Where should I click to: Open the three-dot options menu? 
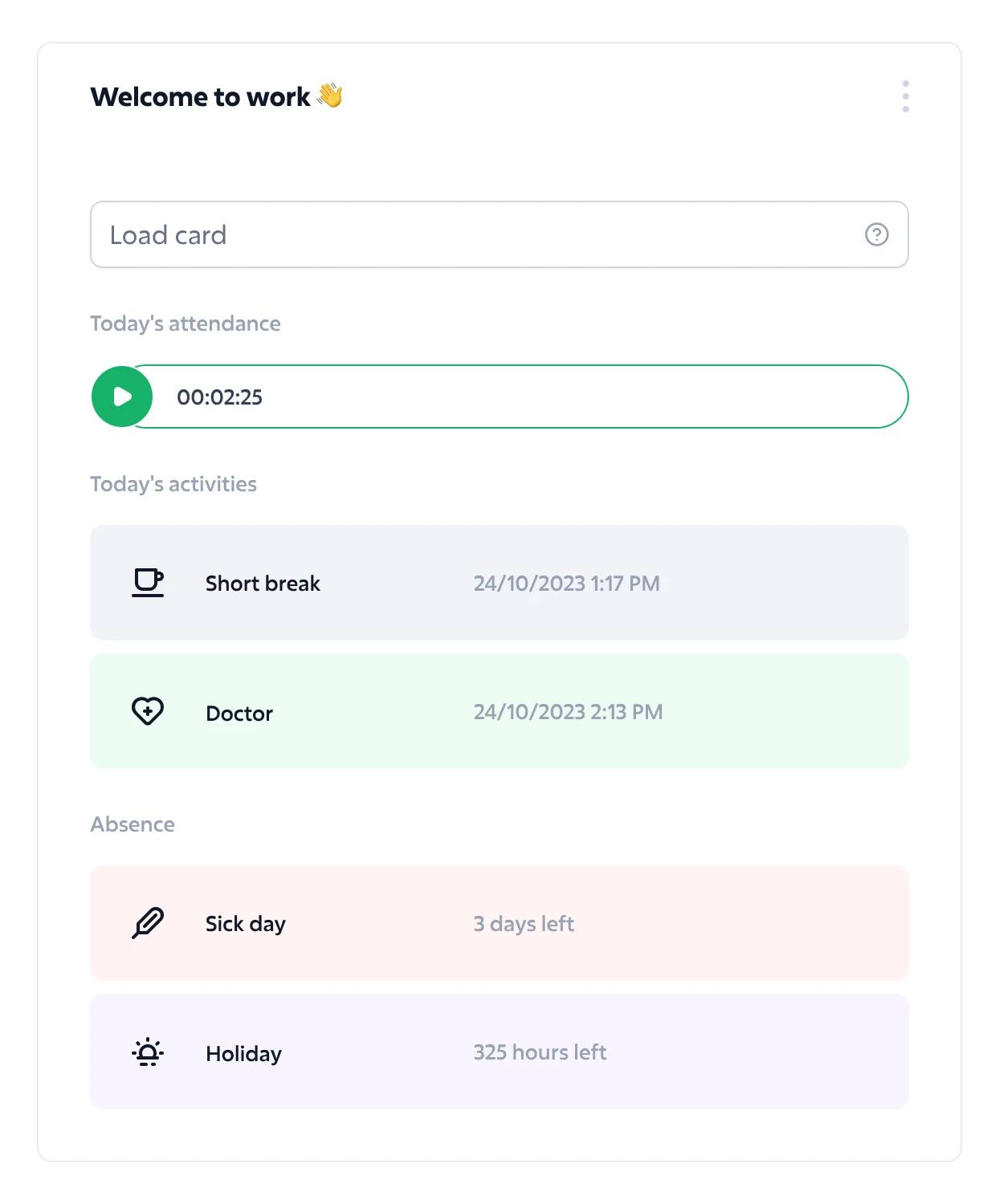point(905,96)
